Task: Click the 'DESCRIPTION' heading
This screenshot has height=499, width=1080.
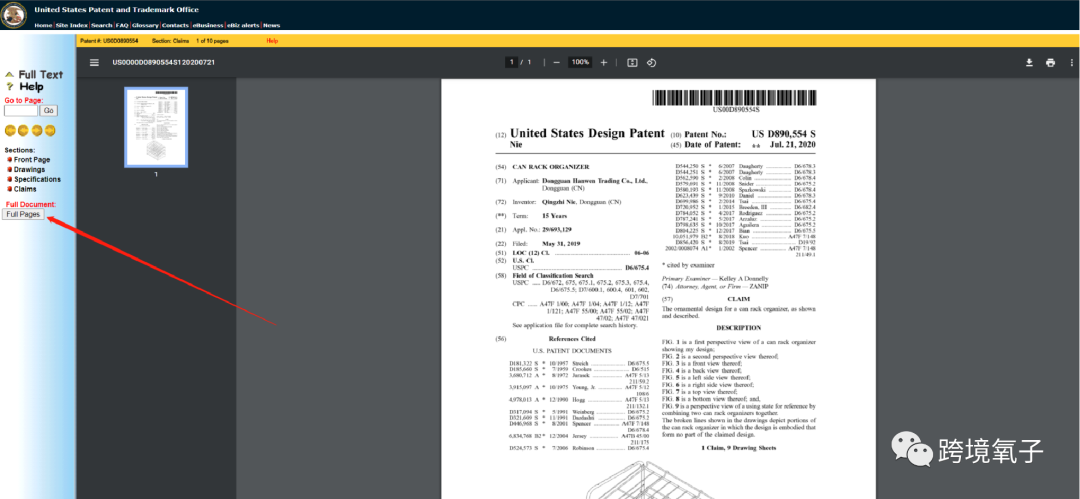Action: coord(738,328)
